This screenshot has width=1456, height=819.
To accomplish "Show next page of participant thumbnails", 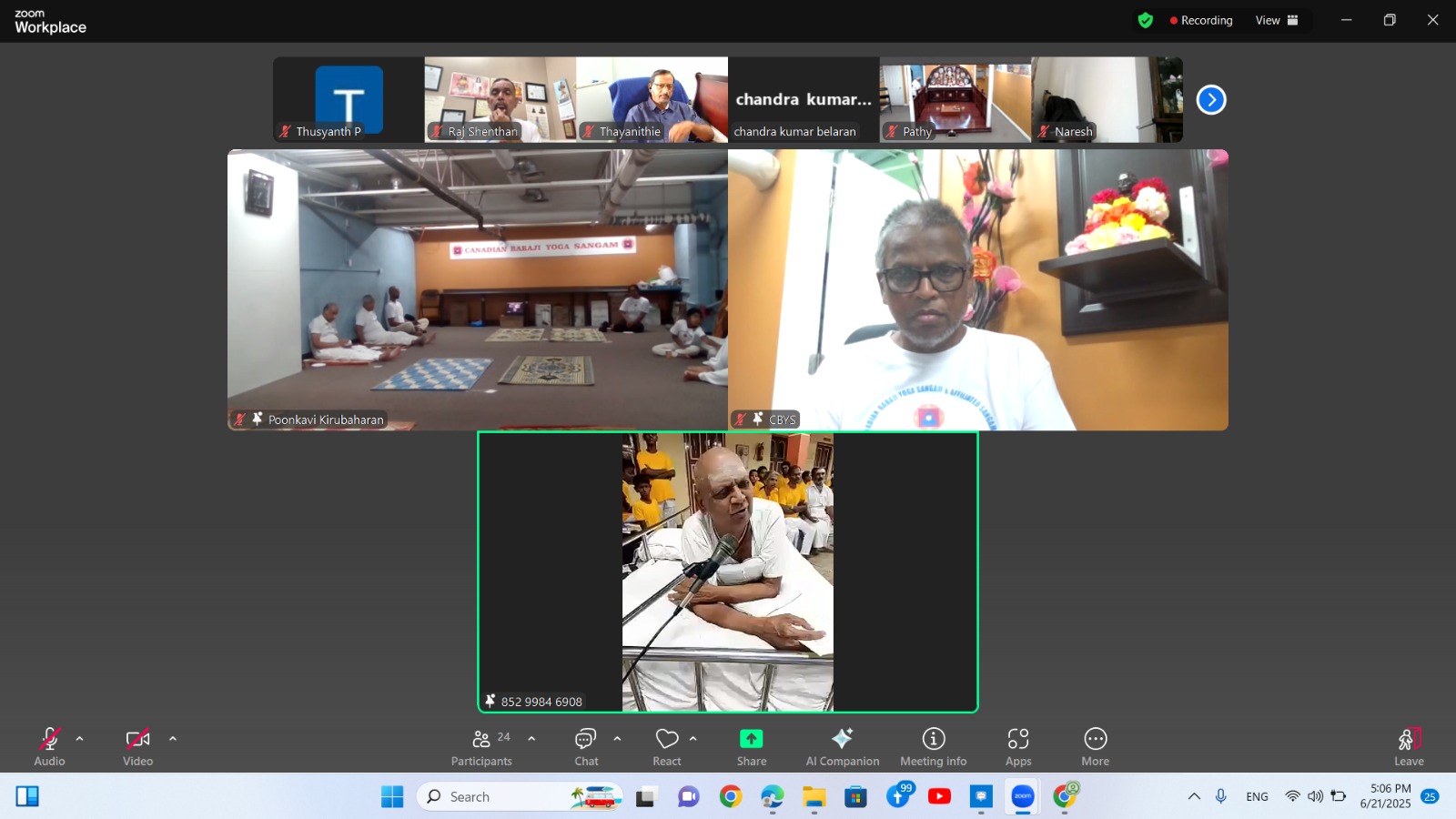I will pyautogui.click(x=1210, y=100).
